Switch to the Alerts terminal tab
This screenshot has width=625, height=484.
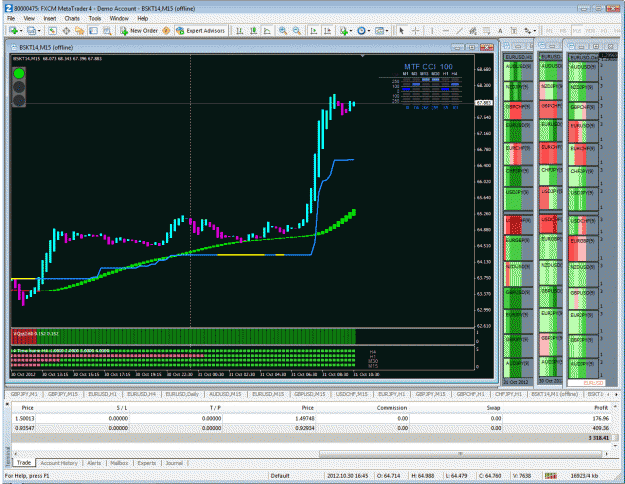pos(94,463)
